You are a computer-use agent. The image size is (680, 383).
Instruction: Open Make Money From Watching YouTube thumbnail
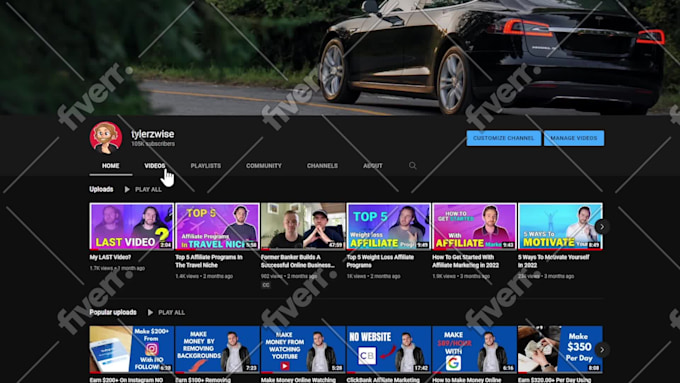coord(303,349)
